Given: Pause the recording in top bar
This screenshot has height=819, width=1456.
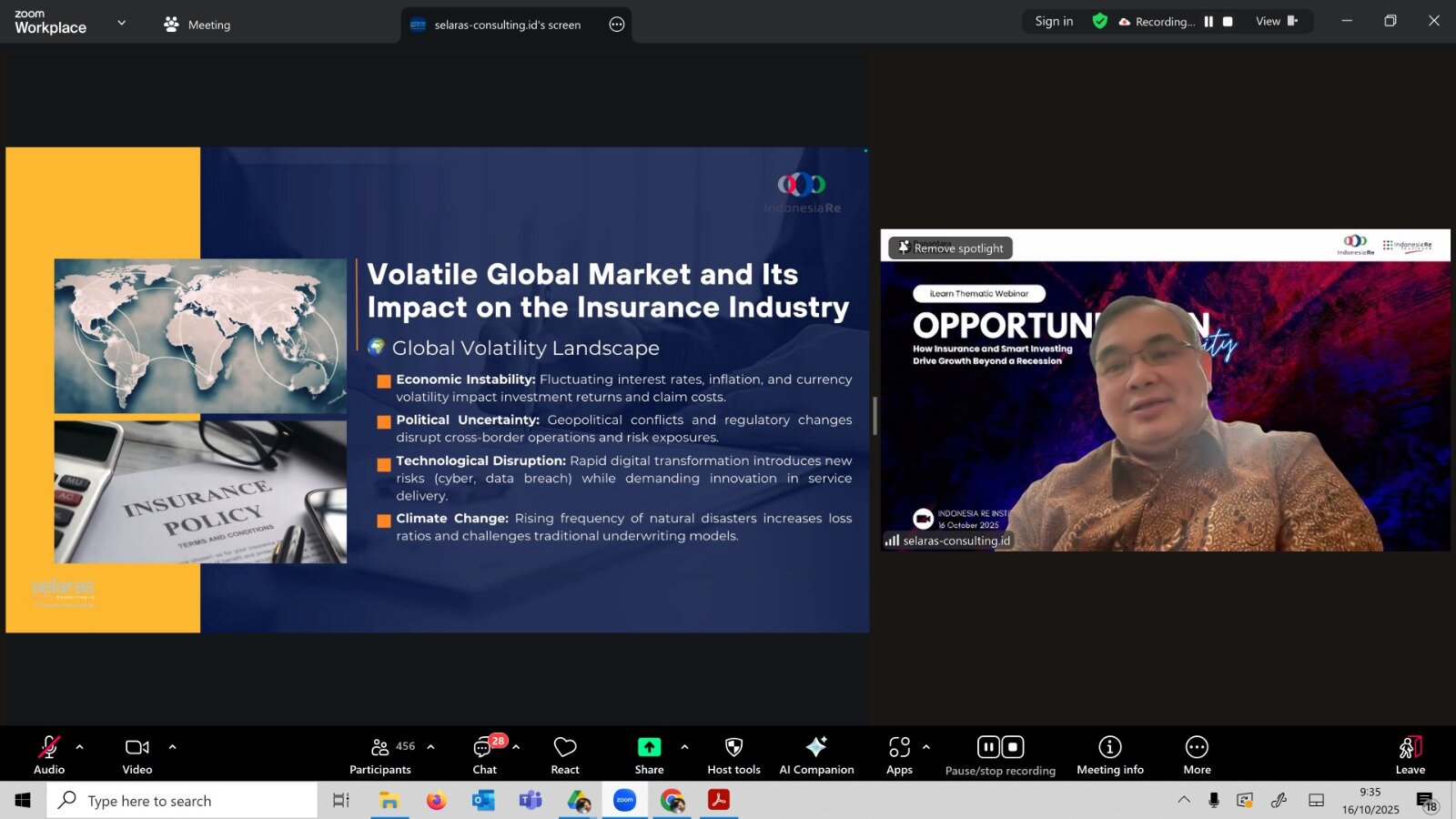Looking at the screenshot, I should point(1208,22).
